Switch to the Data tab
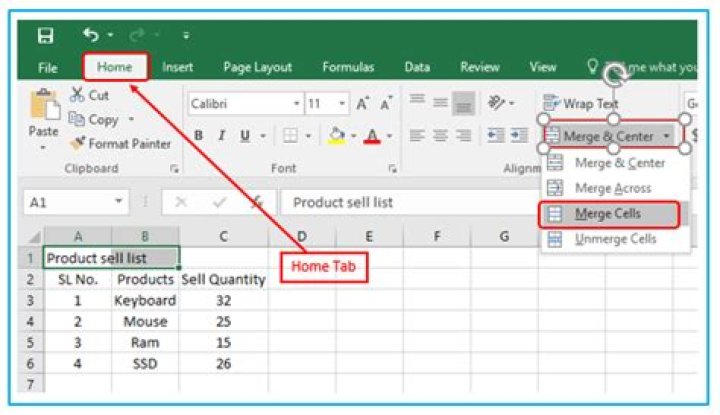720x415 pixels. [417, 67]
